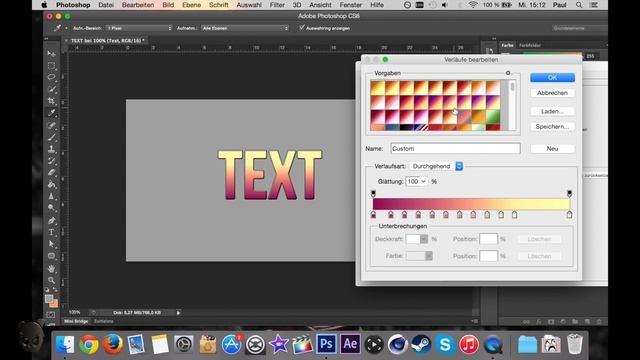
Task: Open the status bar info arrow menu
Action: coord(178,313)
